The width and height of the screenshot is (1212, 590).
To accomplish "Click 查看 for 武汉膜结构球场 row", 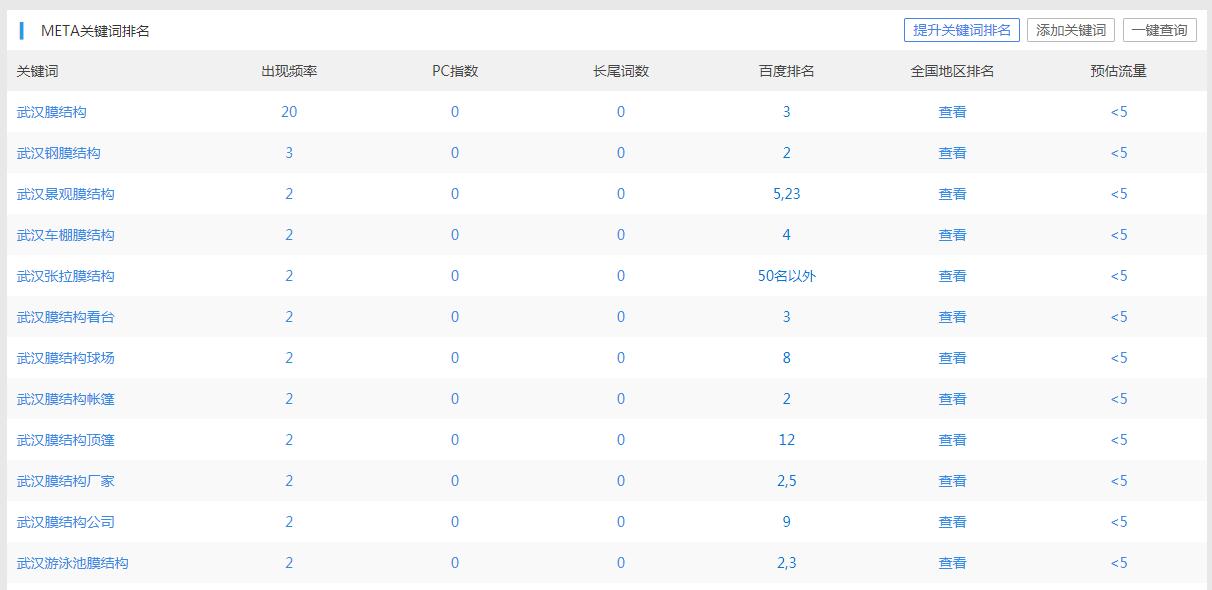I will click(952, 358).
